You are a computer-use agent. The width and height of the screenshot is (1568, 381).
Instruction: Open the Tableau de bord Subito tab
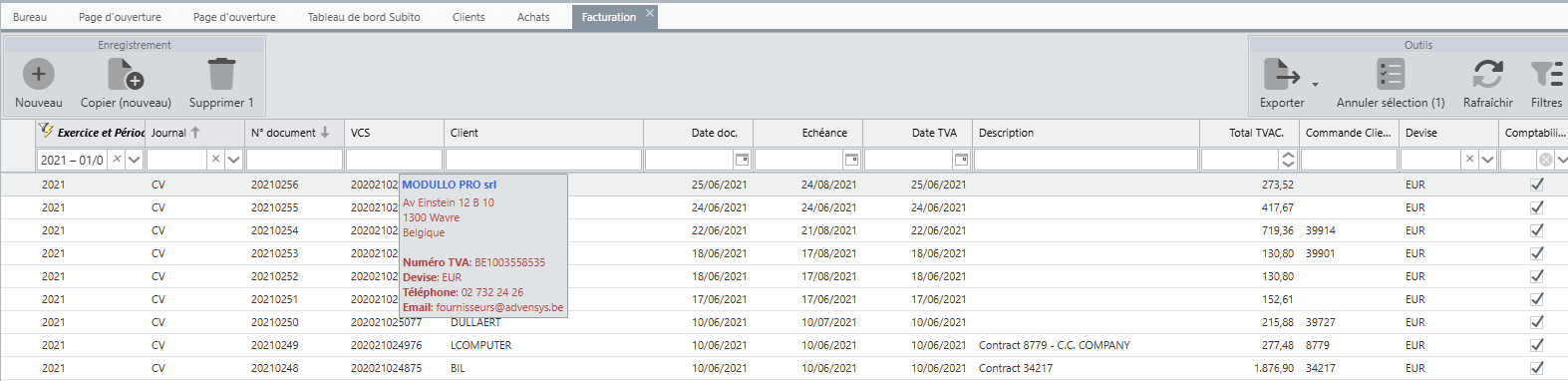click(364, 17)
